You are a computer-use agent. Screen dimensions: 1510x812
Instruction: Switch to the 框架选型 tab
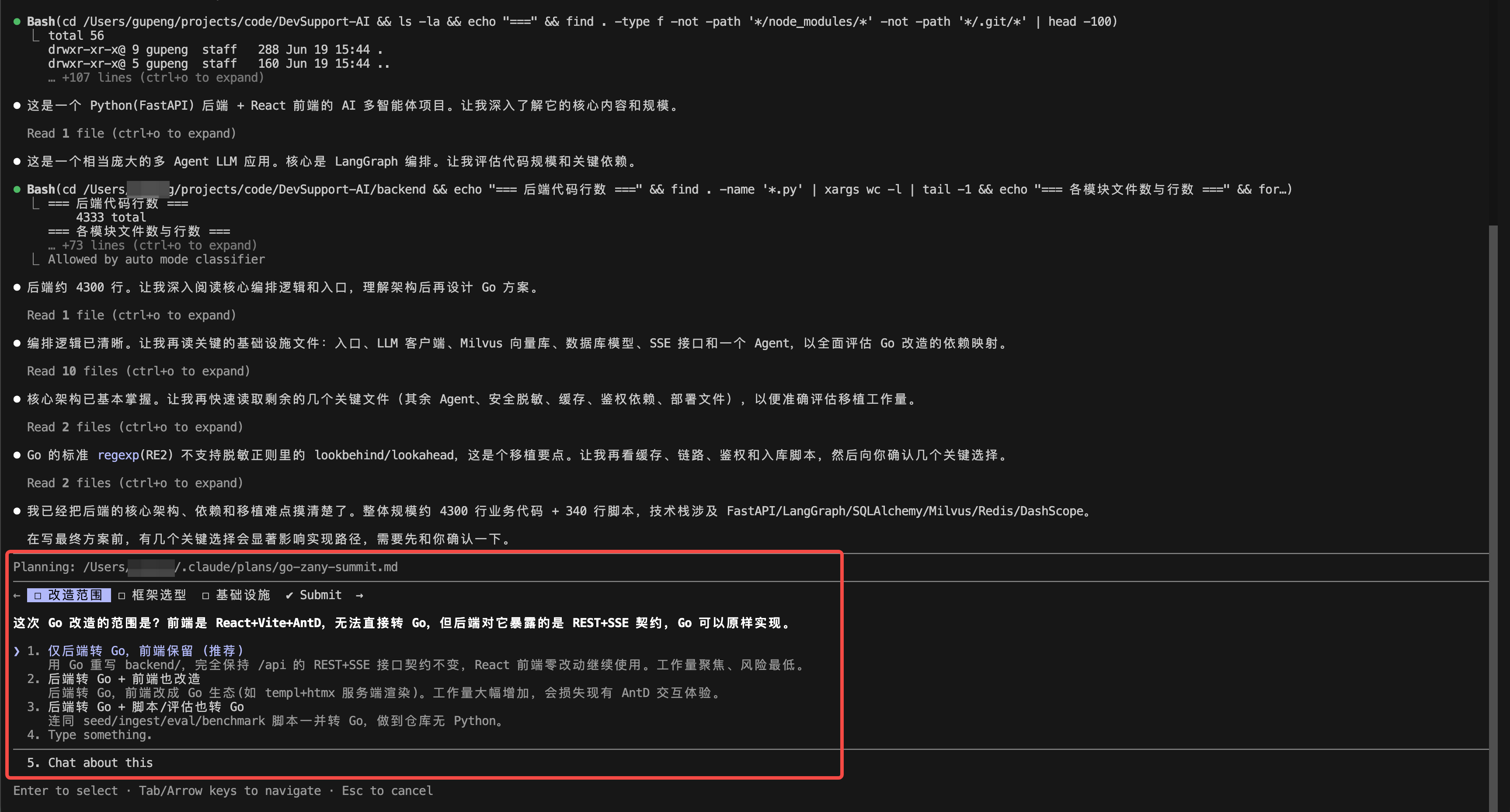coord(152,595)
